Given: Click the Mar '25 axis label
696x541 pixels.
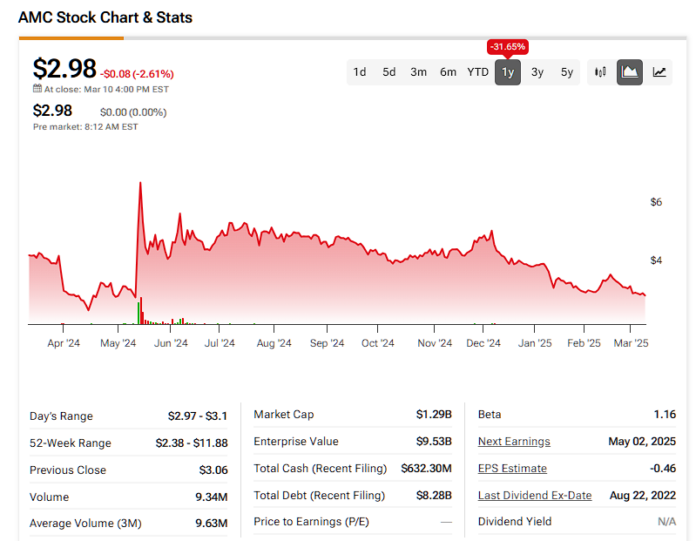Looking at the screenshot, I should [631, 343].
